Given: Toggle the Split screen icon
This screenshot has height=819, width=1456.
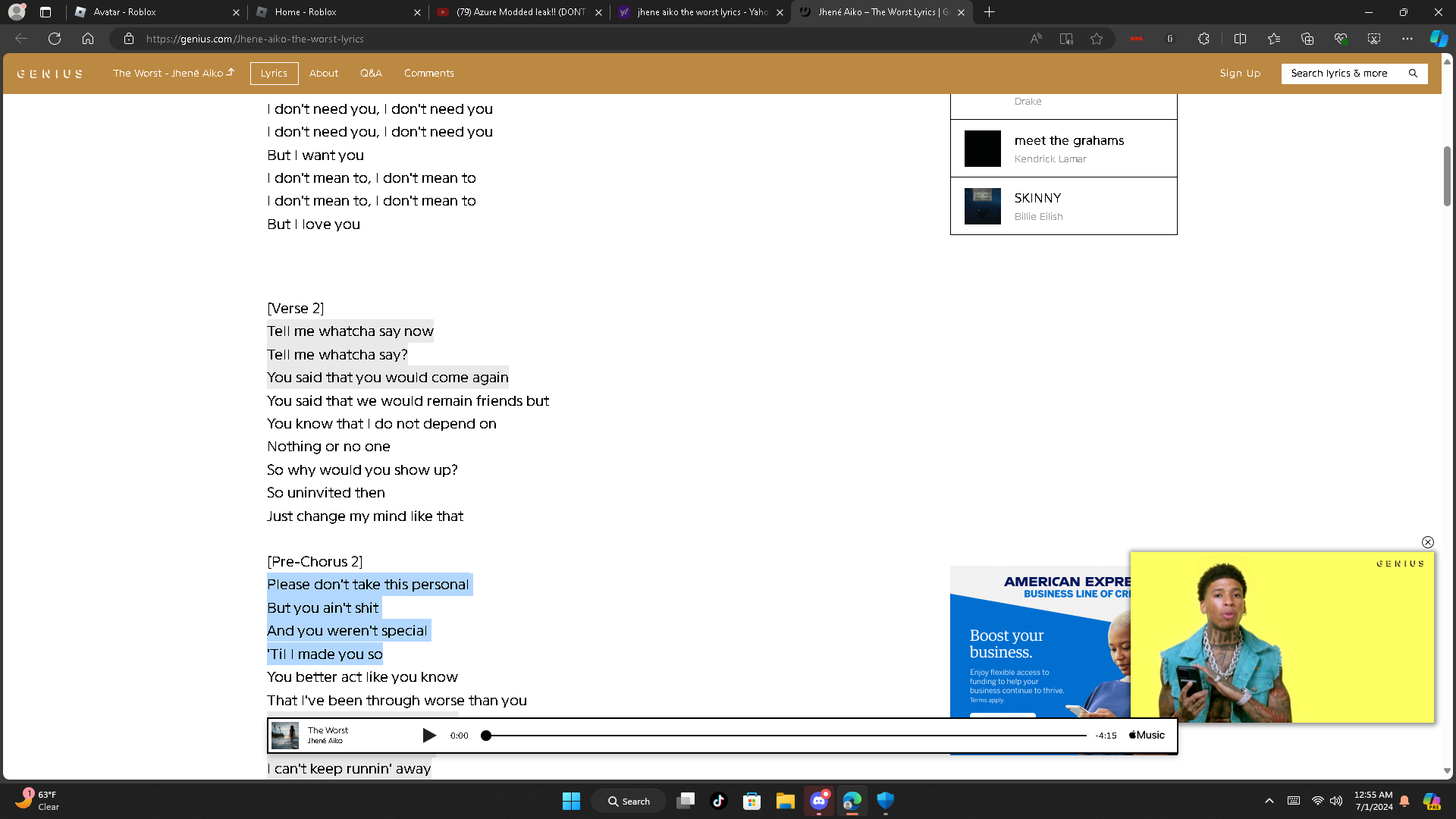Looking at the screenshot, I should [1241, 39].
